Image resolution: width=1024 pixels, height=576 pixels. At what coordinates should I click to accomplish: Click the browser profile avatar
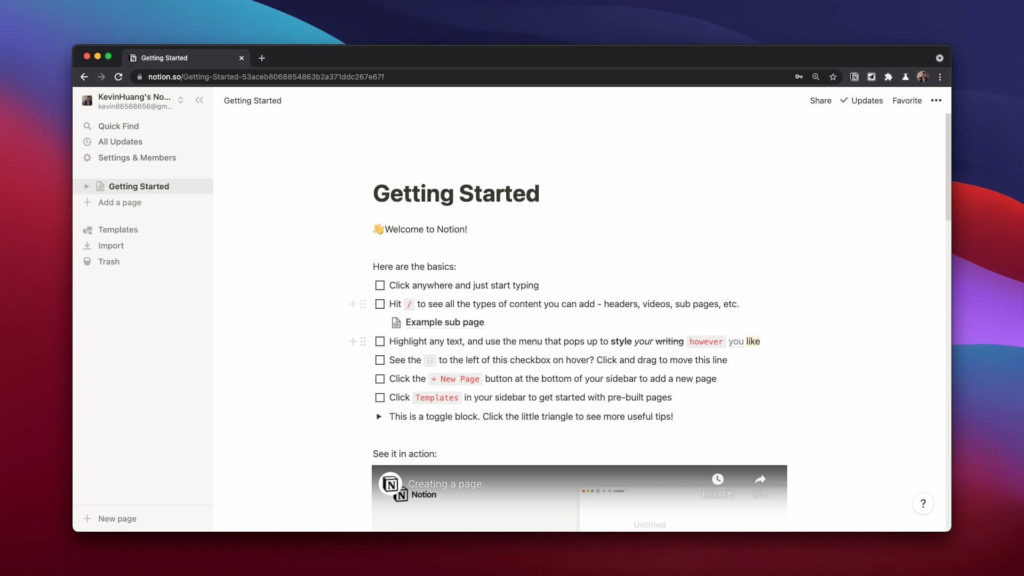pyautogui.click(x=922, y=76)
